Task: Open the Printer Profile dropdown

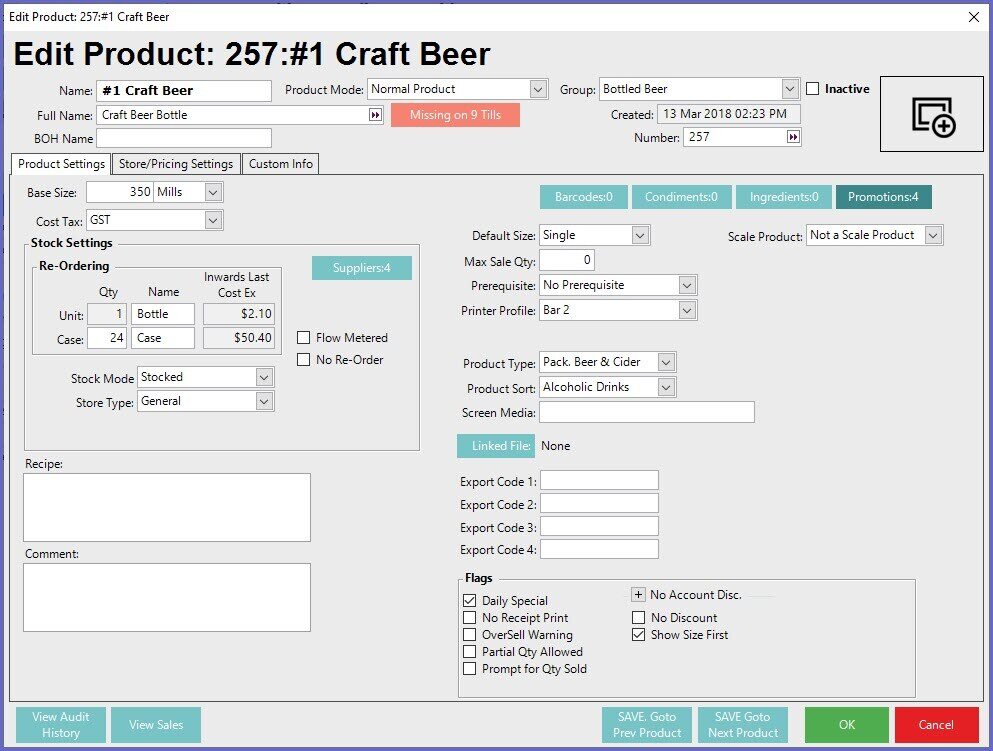Action: click(686, 311)
